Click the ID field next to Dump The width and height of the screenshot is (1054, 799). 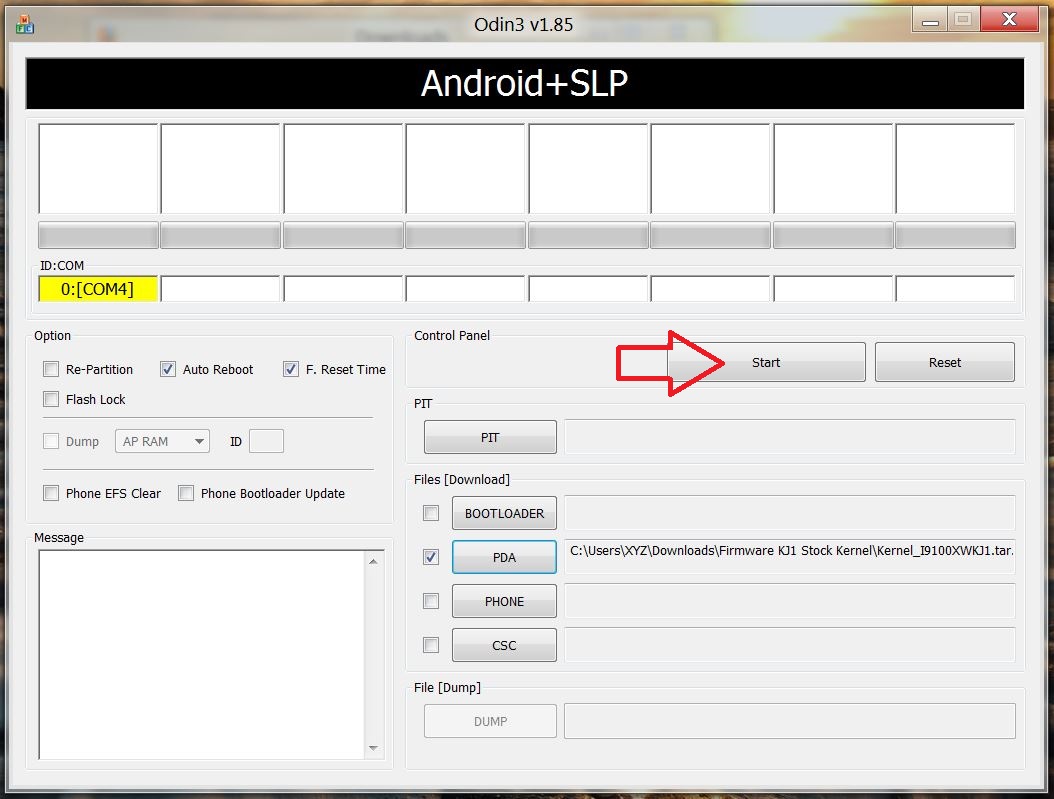tap(266, 441)
